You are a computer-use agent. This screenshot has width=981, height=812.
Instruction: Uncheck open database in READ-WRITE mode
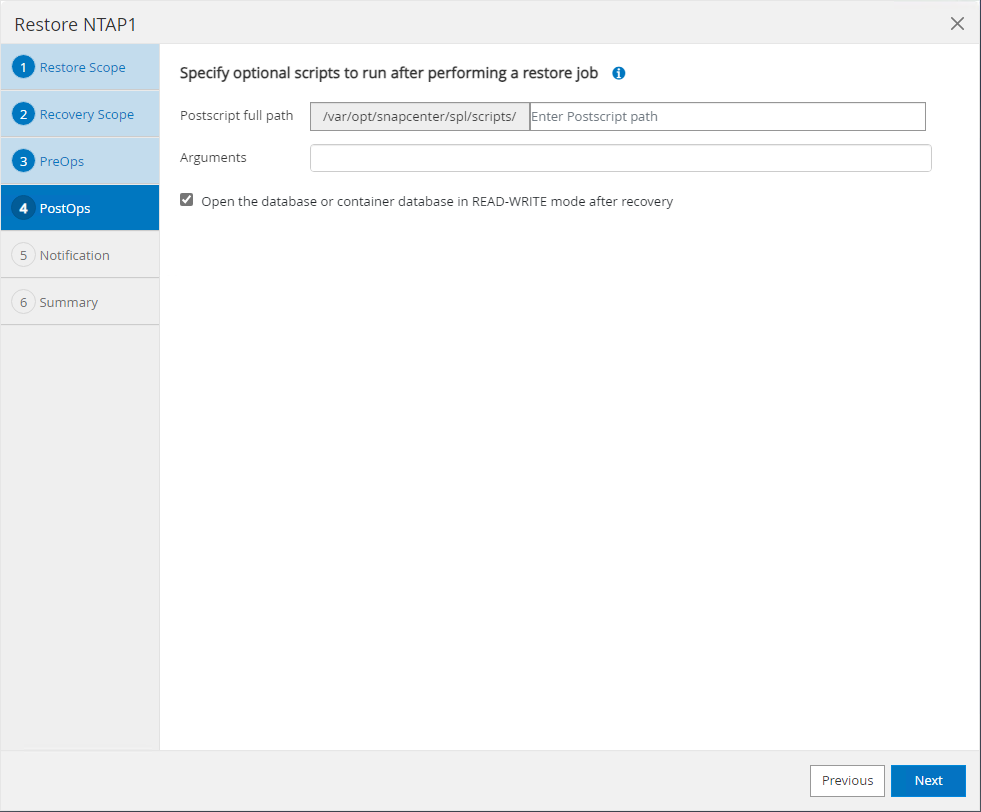coord(186,200)
